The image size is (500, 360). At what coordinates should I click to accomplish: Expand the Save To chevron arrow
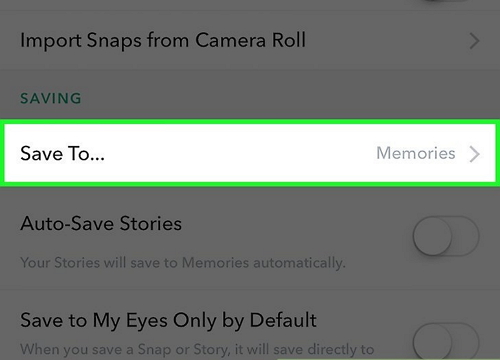[x=474, y=154]
